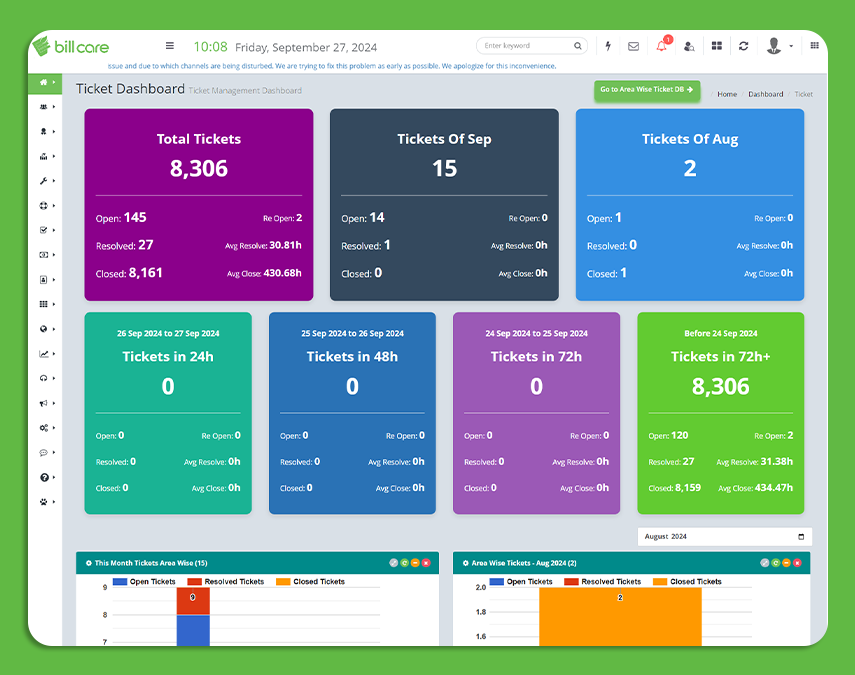Open the user search icon in the header

click(689, 46)
